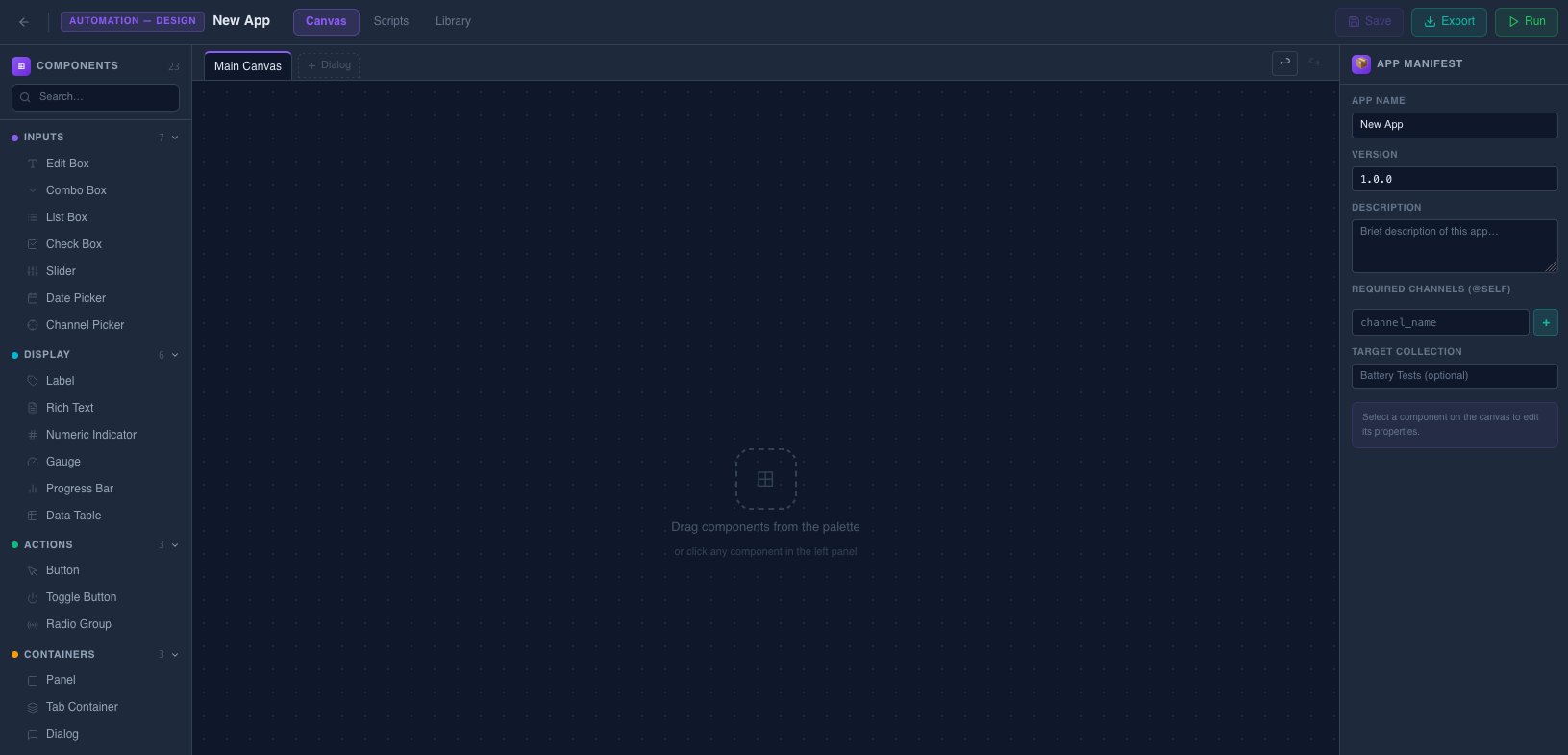Click the "Date Picker" label in the palette
Screen dimensions: 1568x755
coord(76,298)
